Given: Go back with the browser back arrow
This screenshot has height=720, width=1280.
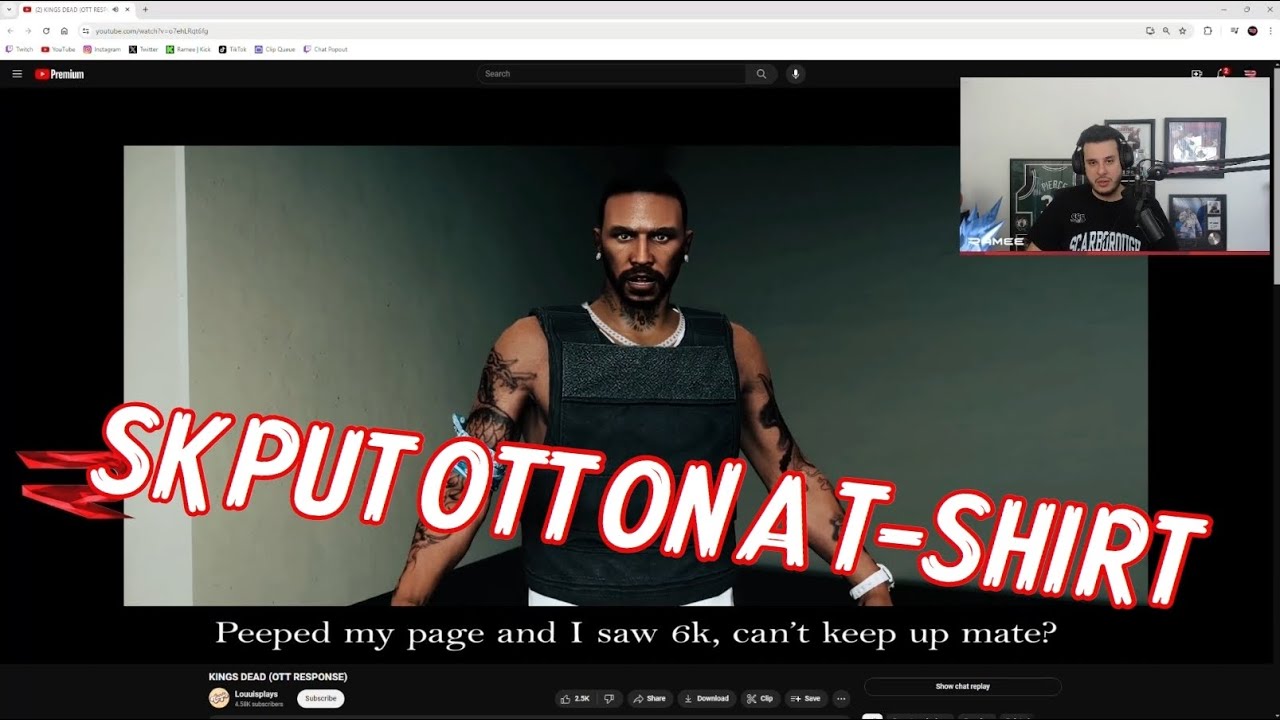Looking at the screenshot, I should [10, 31].
